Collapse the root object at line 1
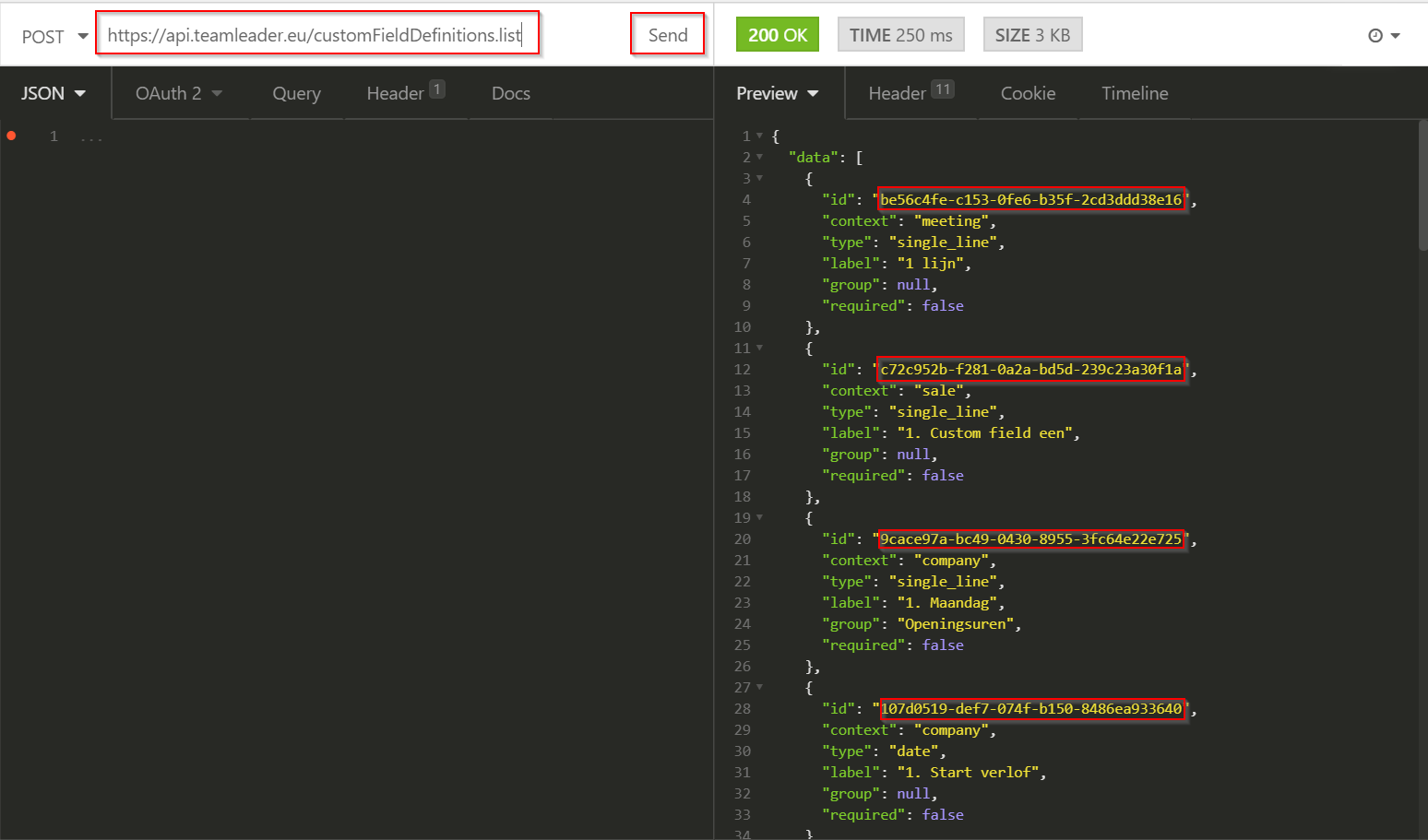Screen dimensions: 1428x840 pos(760,136)
